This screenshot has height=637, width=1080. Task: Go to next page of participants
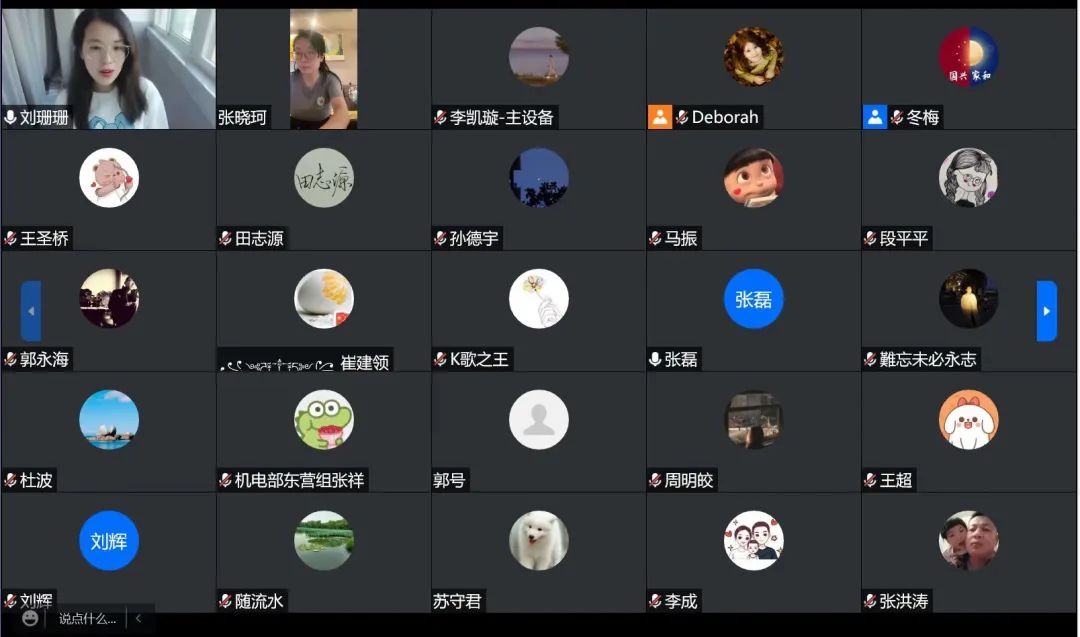(1046, 311)
